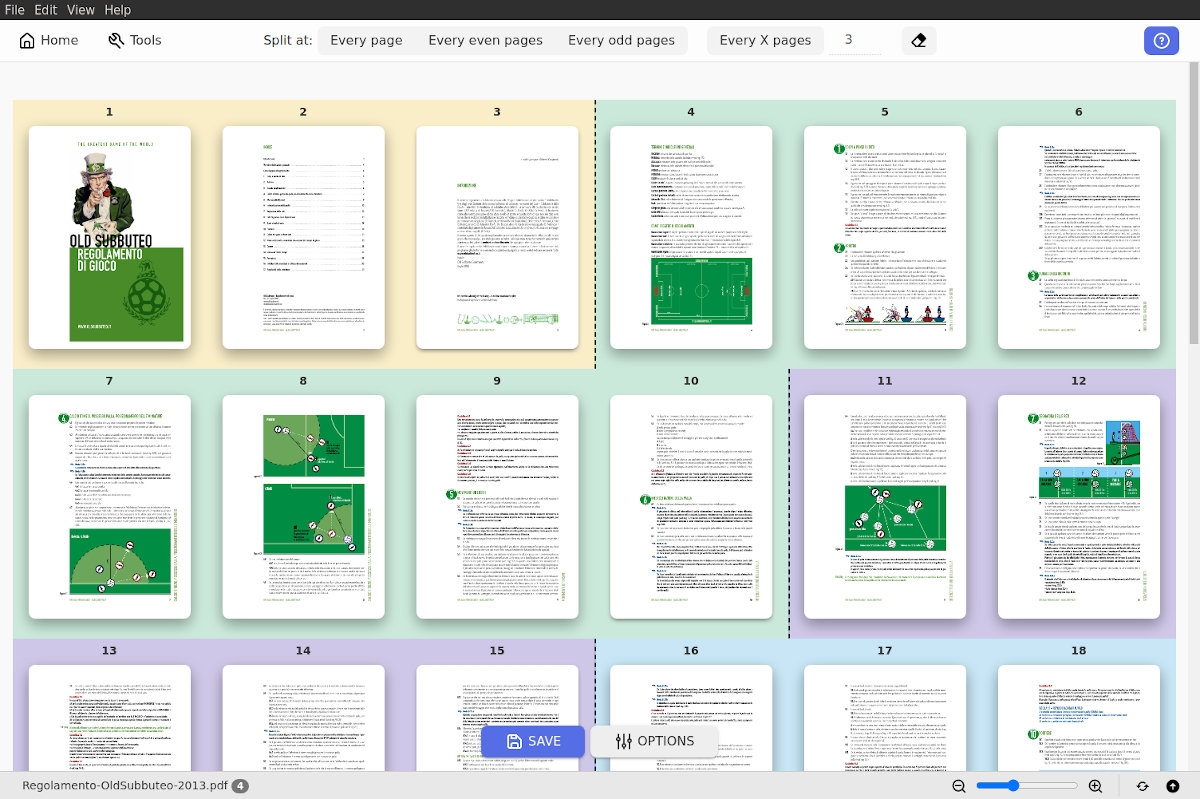Open the help question mark button
The height and width of the screenshot is (799, 1200).
(x=1161, y=41)
